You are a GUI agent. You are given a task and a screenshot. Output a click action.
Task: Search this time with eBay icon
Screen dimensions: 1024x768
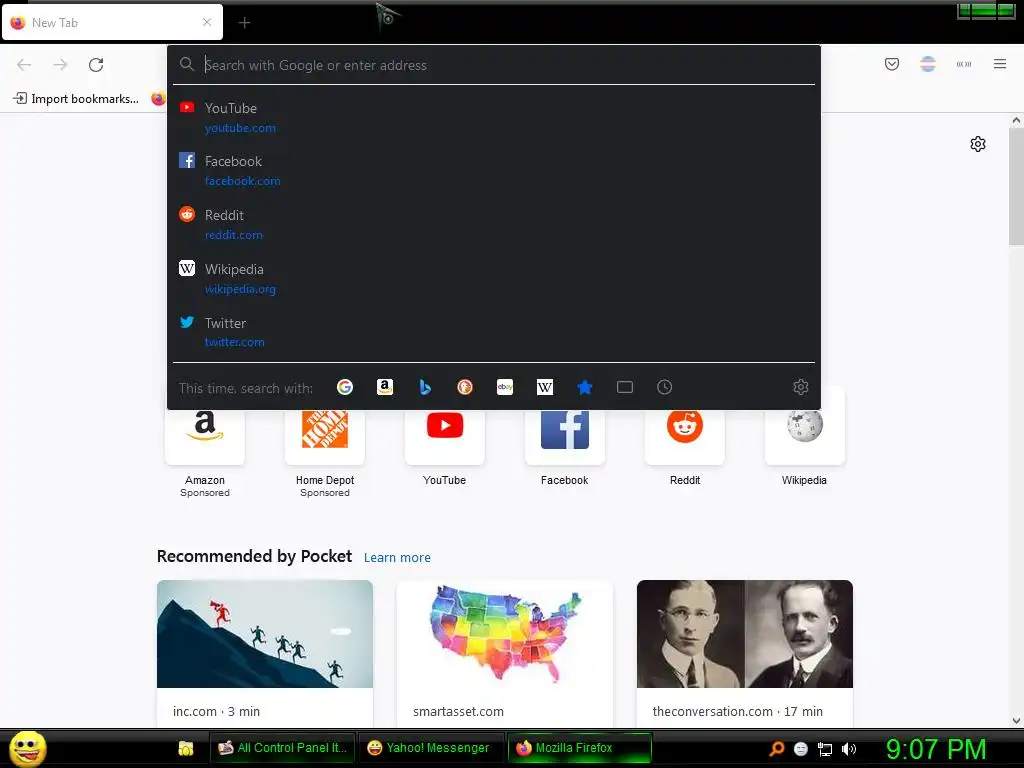click(505, 387)
